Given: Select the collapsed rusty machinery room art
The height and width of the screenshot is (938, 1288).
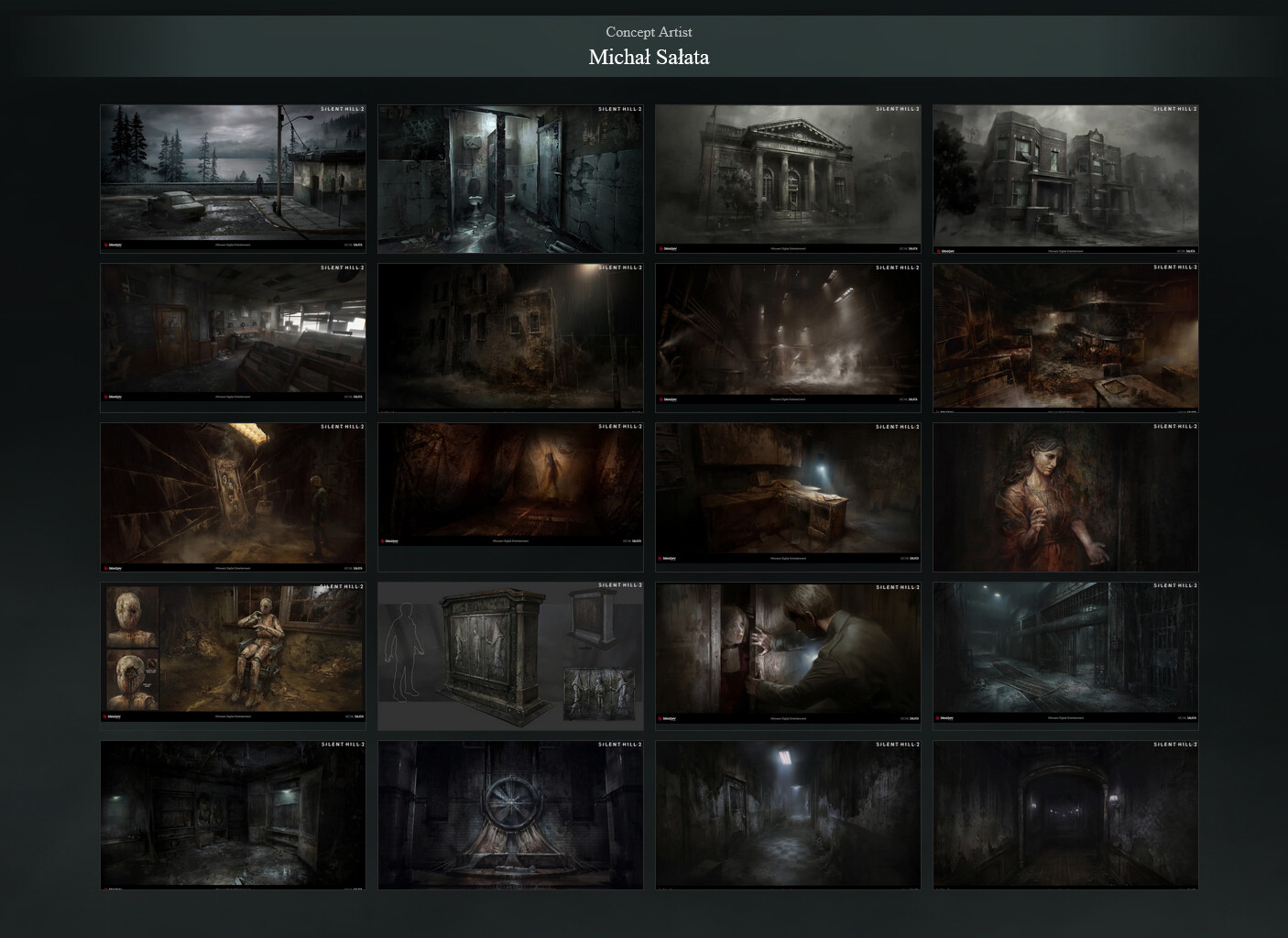Looking at the screenshot, I should click(1065, 335).
